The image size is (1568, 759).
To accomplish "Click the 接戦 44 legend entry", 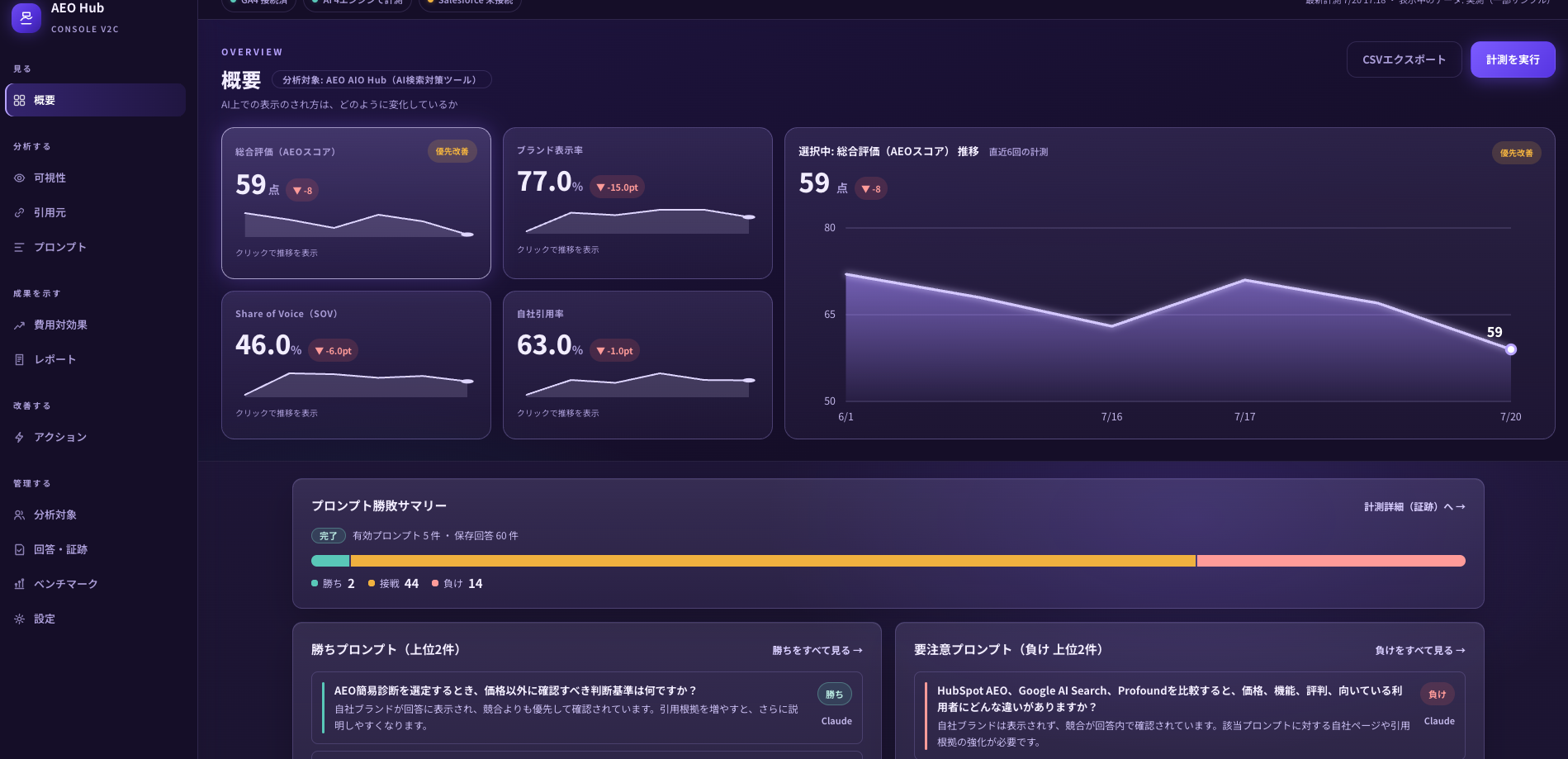I will point(393,584).
